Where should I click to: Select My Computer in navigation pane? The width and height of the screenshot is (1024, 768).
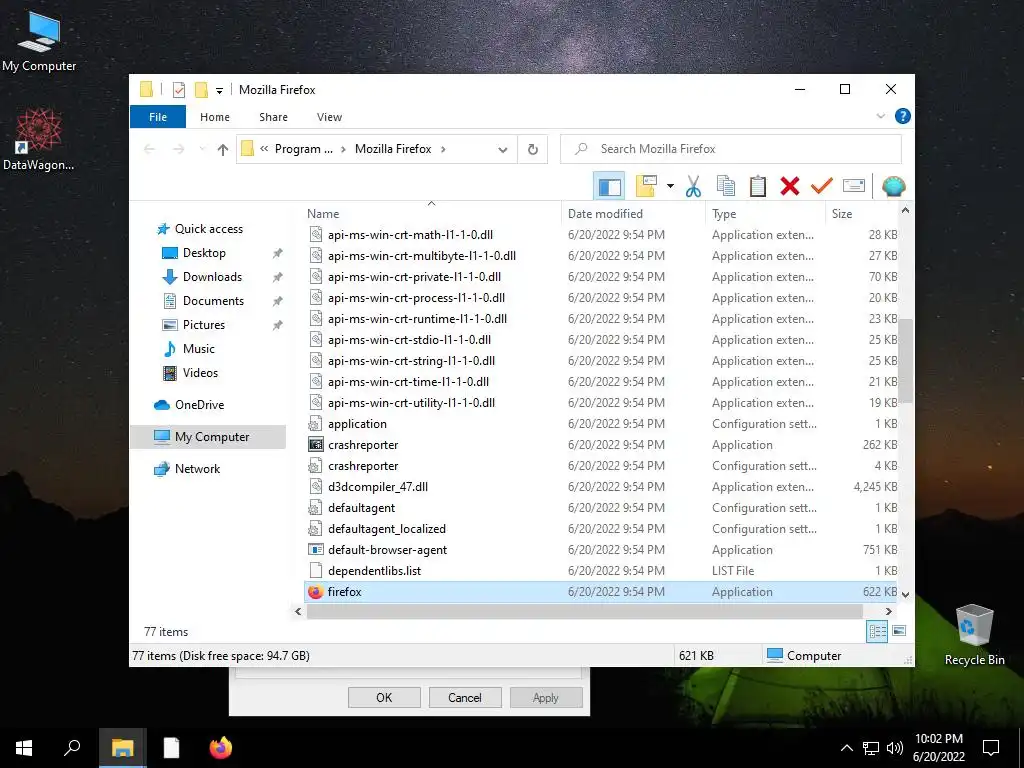click(208, 437)
